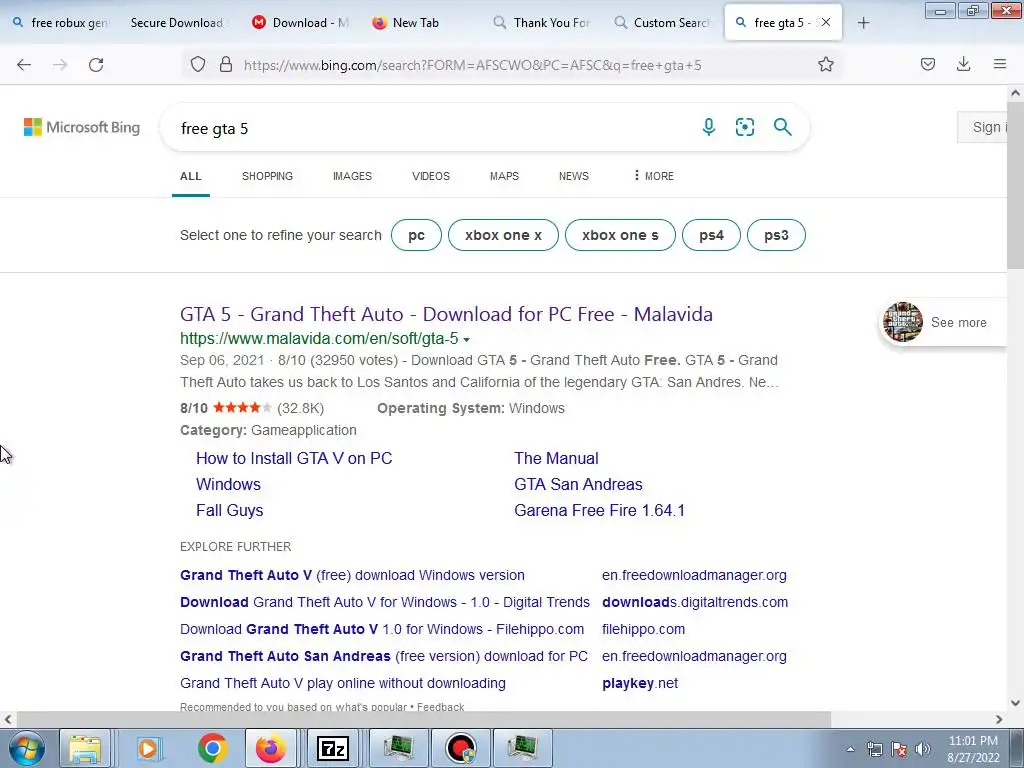Screen dimensions: 1024x768
Task: Open the red recorder taskbar app
Action: [460, 748]
